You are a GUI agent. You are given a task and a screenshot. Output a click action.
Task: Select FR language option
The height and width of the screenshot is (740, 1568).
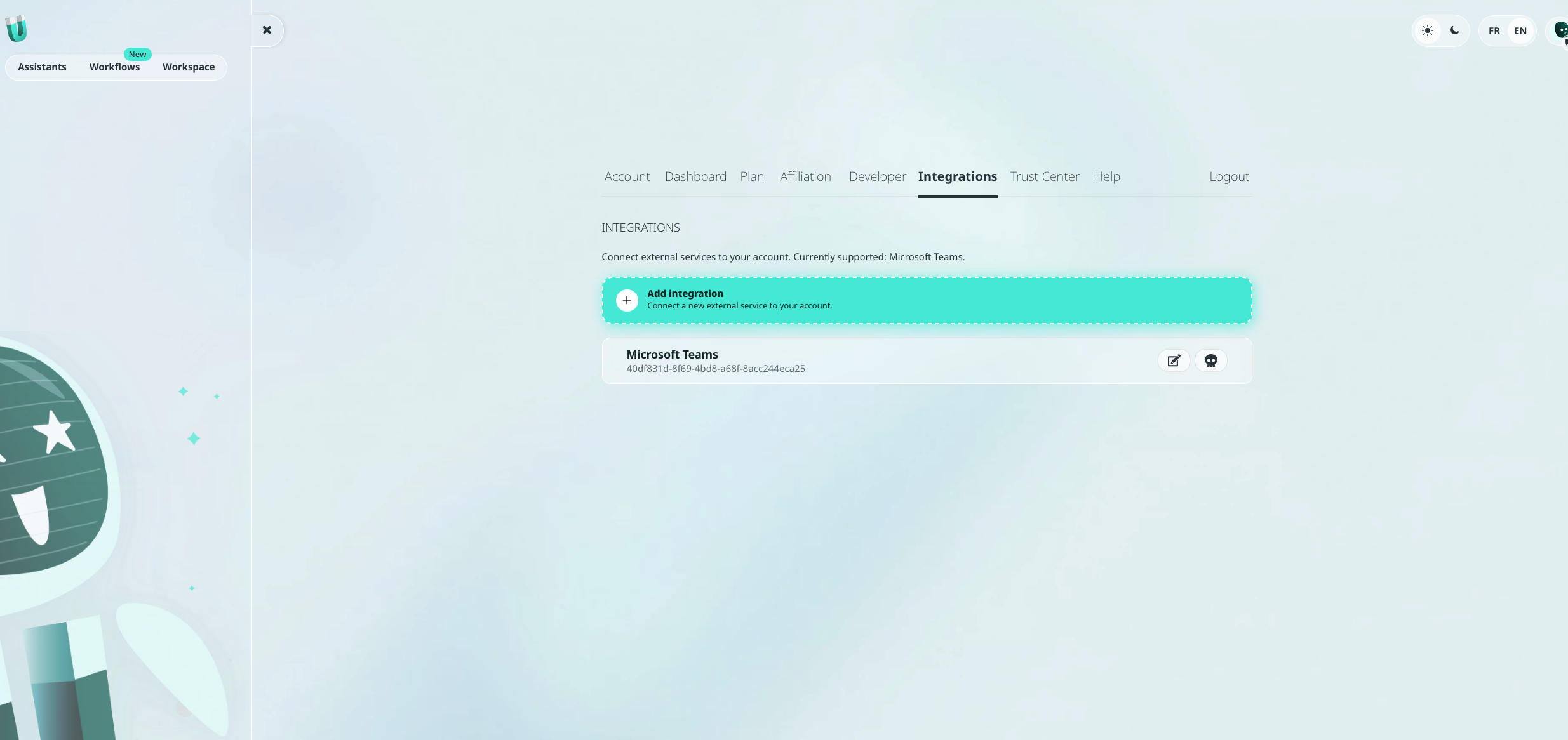1494,30
